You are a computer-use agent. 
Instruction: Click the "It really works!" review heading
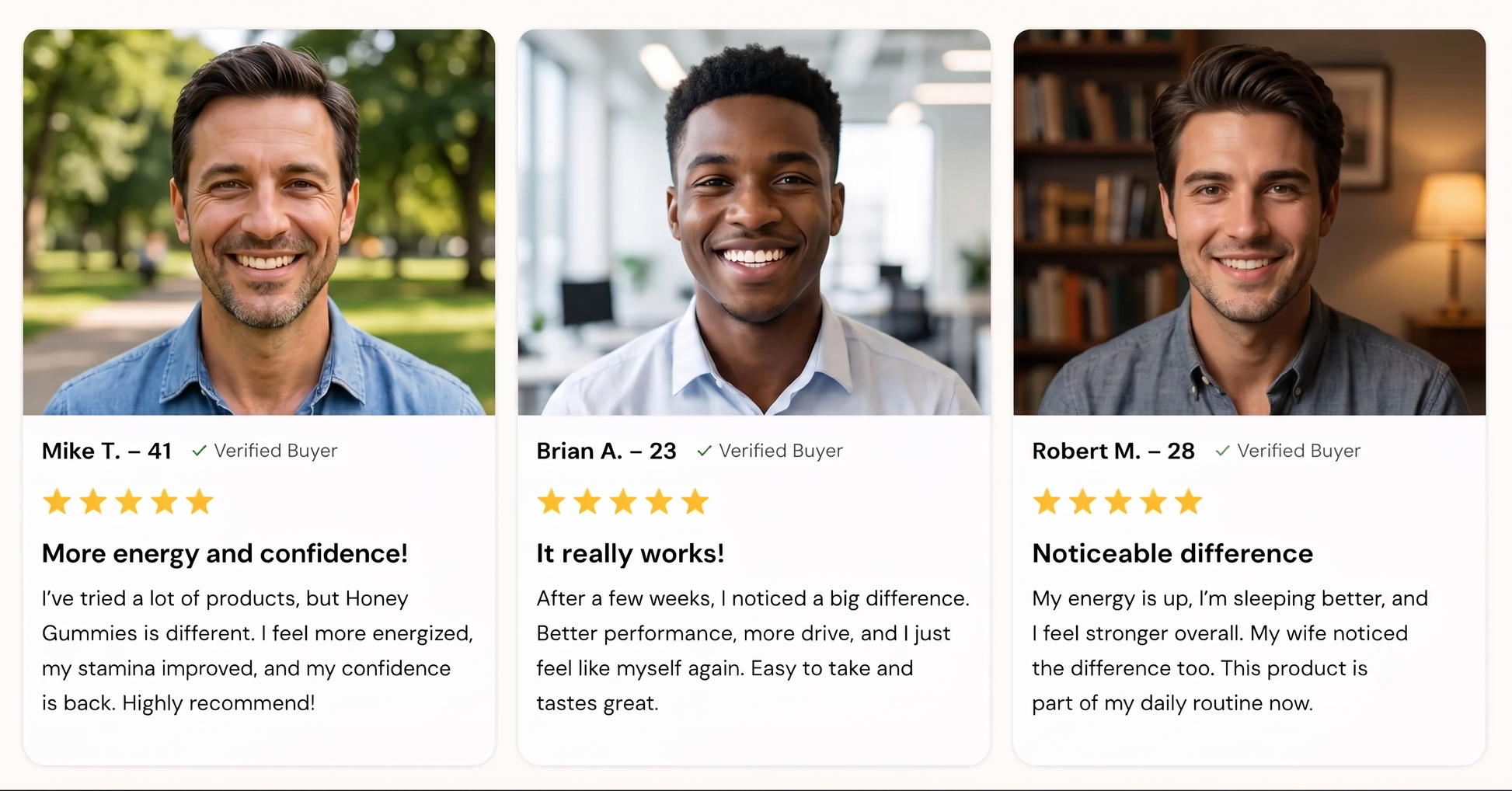[x=630, y=553]
